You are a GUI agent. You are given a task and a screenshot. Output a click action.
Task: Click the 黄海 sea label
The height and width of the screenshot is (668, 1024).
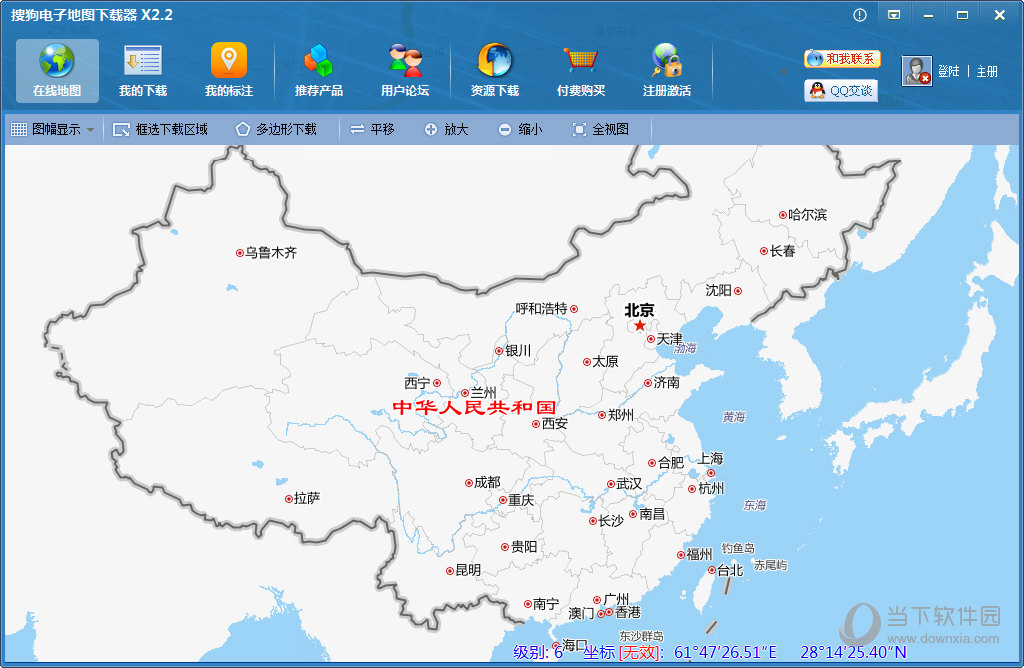(733, 417)
